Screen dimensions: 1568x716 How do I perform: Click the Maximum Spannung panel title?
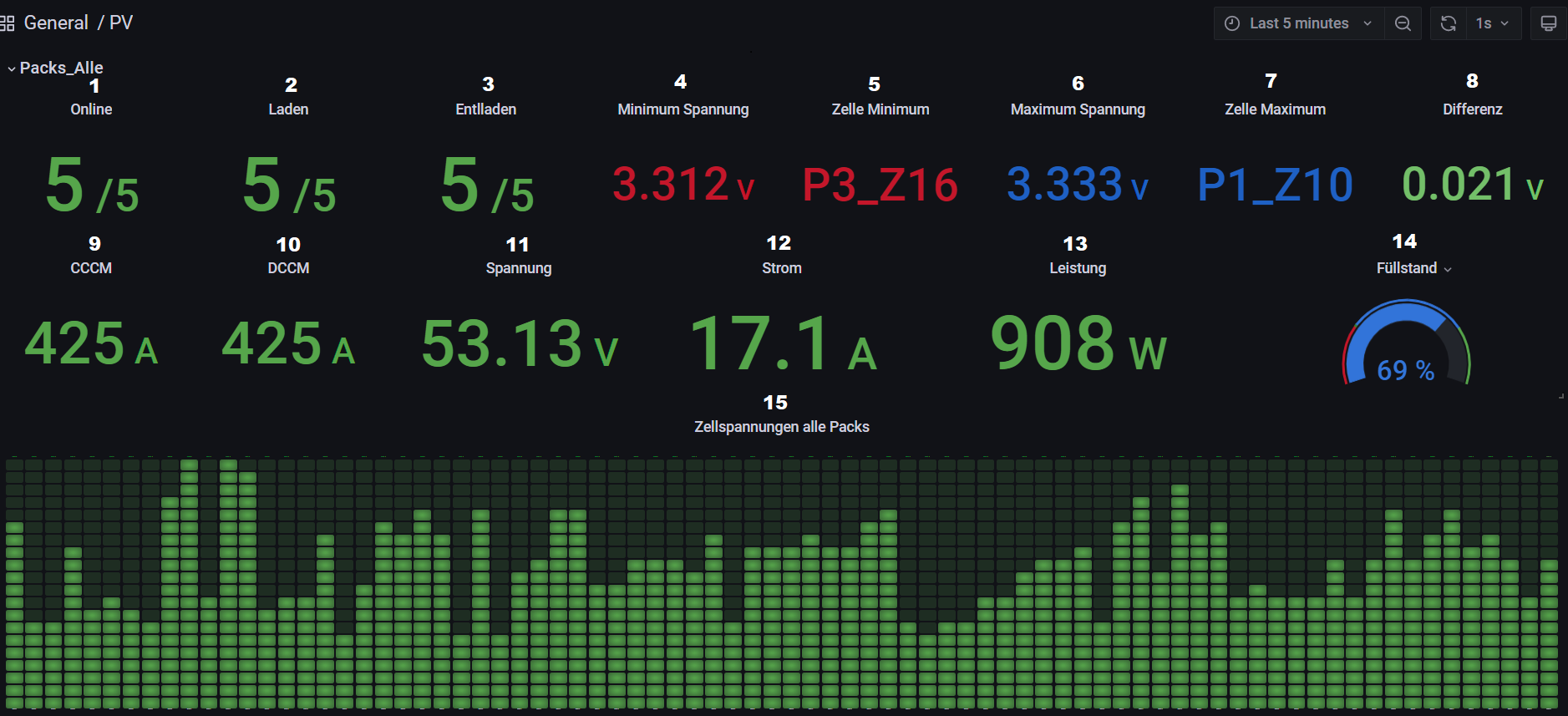coord(1078,109)
